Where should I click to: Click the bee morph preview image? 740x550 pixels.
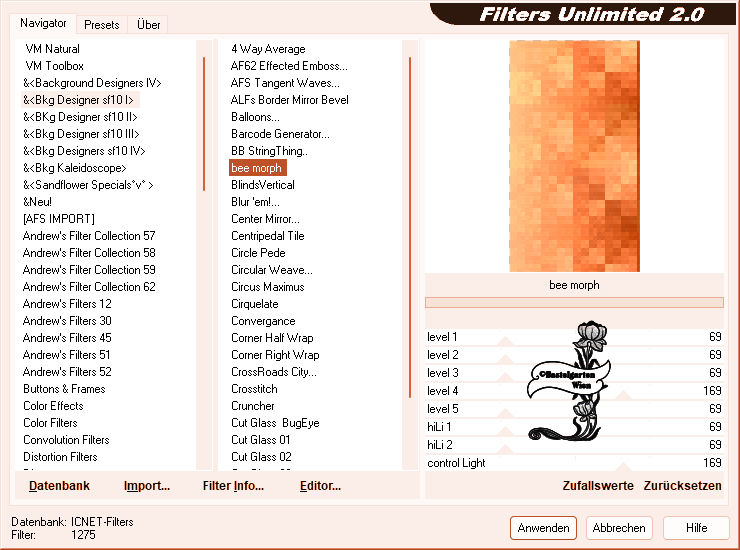click(x=574, y=156)
